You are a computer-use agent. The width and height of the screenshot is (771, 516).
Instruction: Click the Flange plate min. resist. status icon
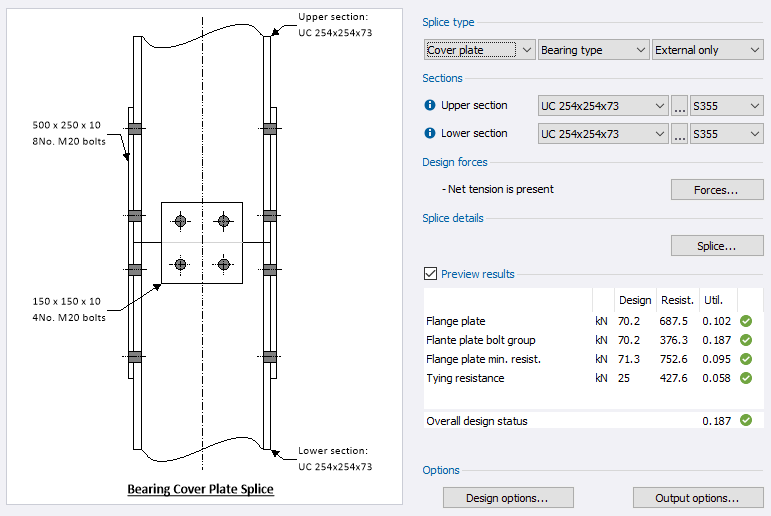[x=746, y=359]
